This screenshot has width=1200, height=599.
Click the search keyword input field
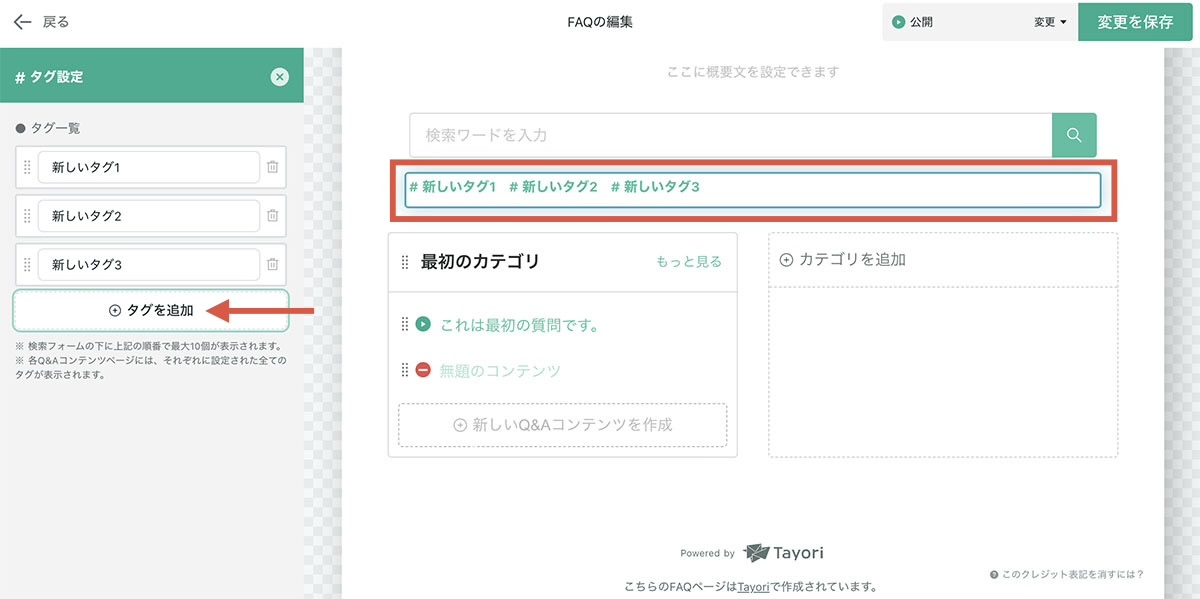730,135
